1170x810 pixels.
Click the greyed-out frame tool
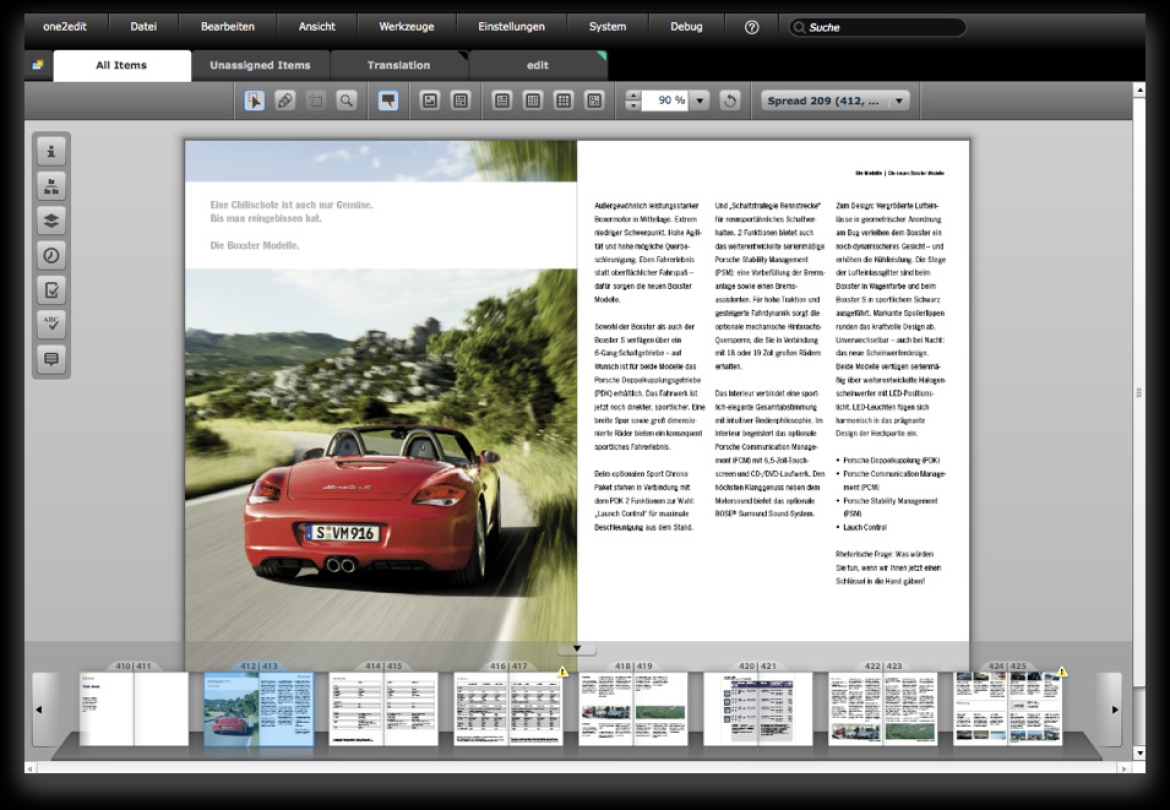(x=316, y=101)
